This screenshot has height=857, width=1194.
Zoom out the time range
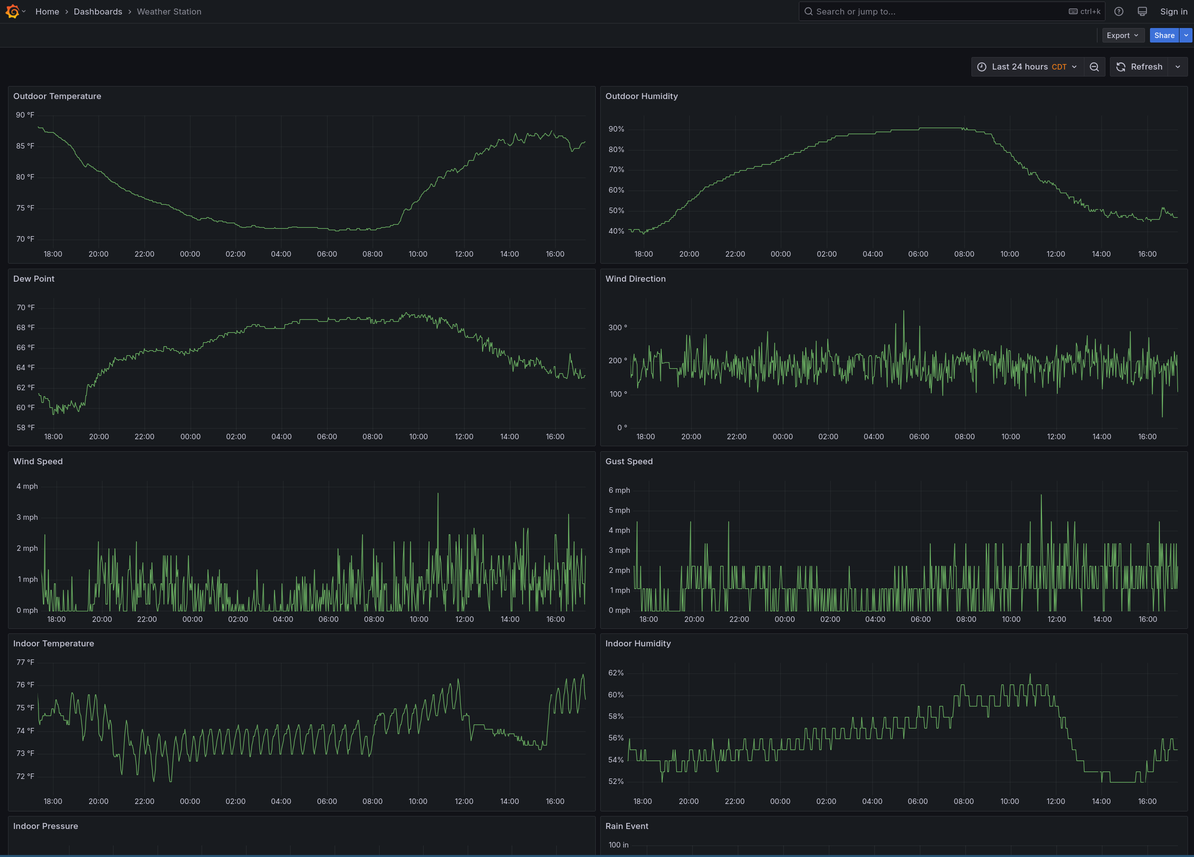click(1094, 67)
